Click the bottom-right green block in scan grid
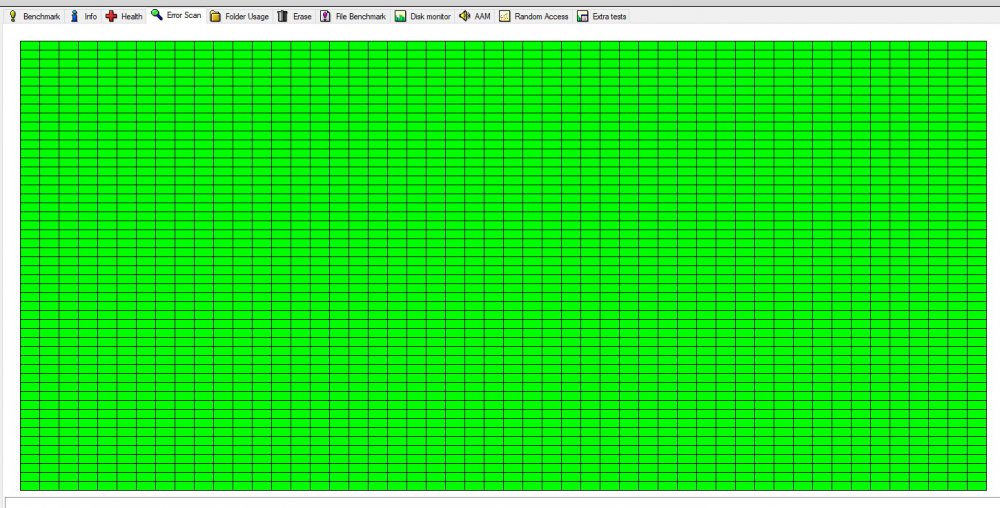 (976, 485)
